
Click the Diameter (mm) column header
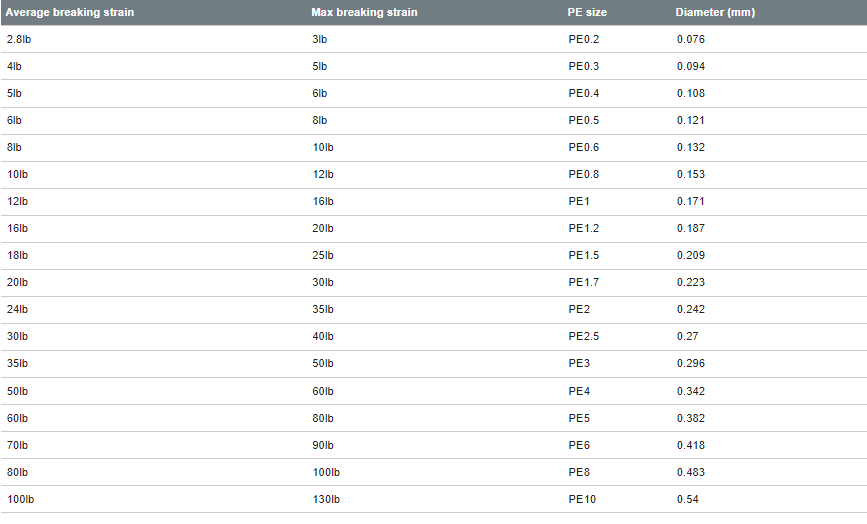(715, 12)
